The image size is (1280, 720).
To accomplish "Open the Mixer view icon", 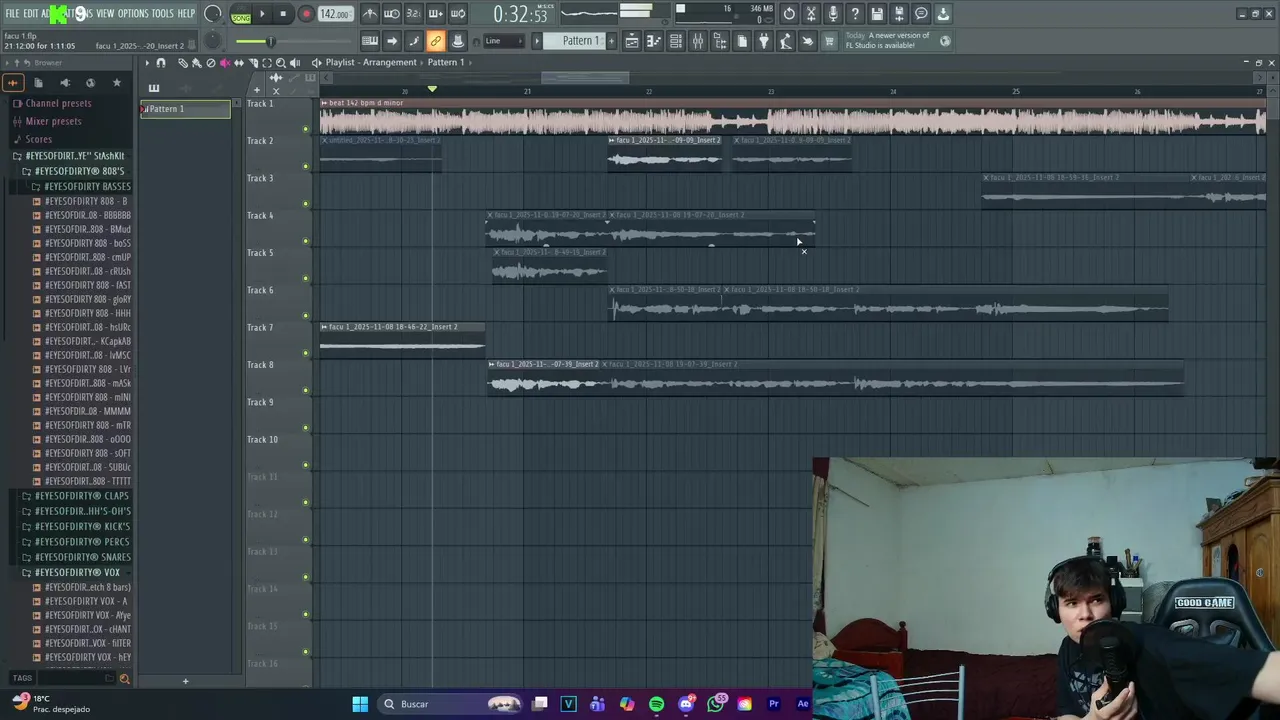I will tap(698, 41).
